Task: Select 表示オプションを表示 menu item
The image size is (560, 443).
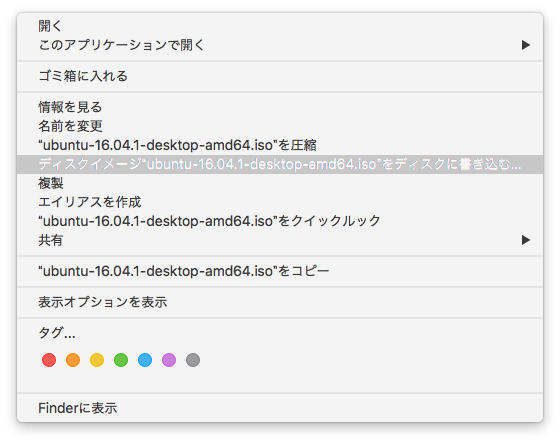Action: [280, 302]
